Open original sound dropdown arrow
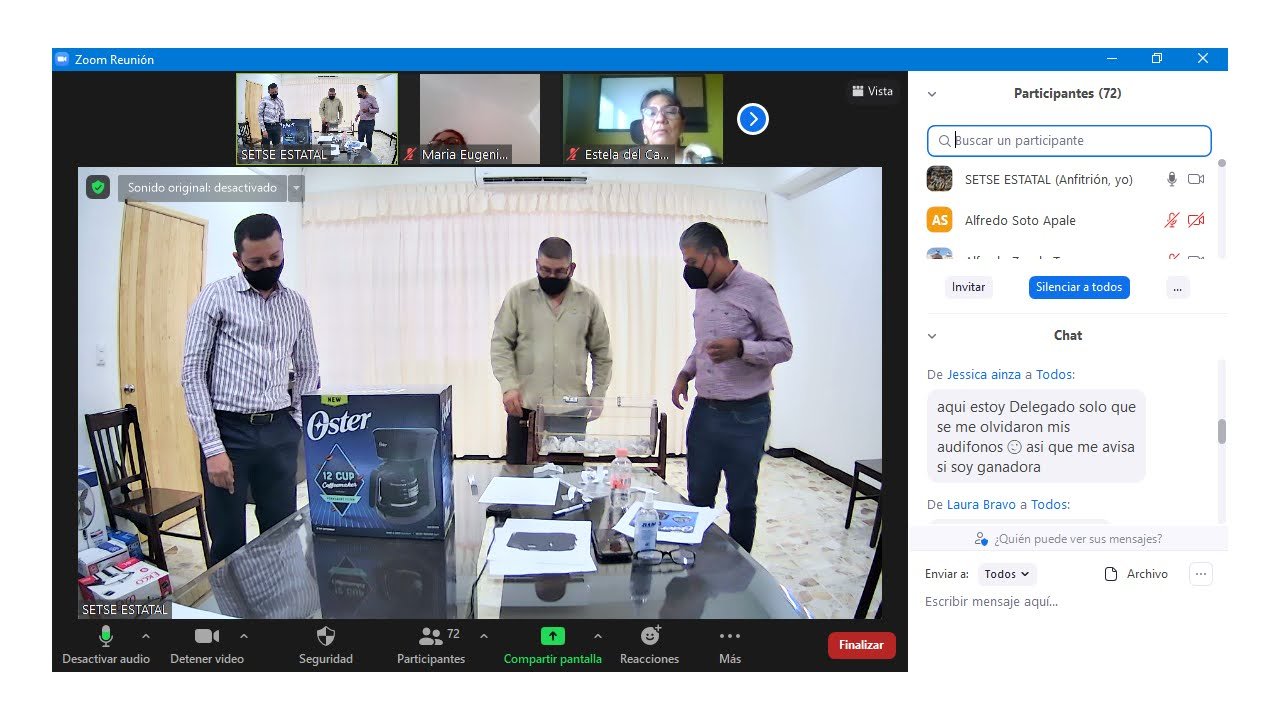 pos(296,187)
